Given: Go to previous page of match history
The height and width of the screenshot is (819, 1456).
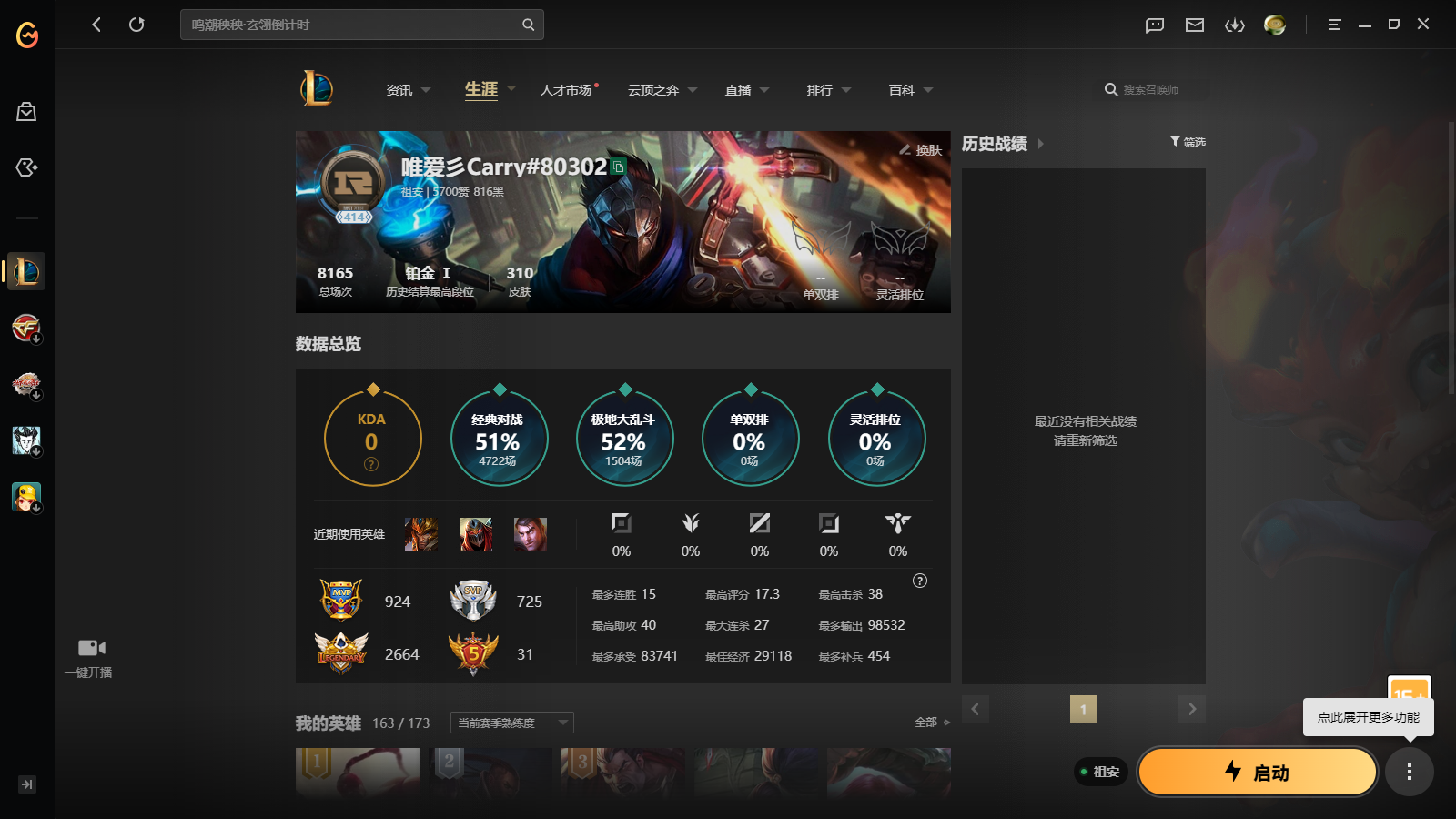Looking at the screenshot, I should coord(976,709).
